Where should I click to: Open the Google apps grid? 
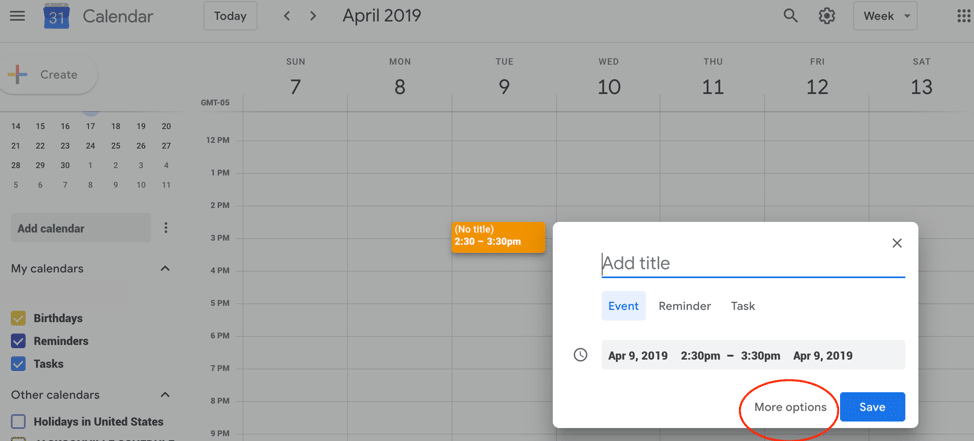pos(965,16)
